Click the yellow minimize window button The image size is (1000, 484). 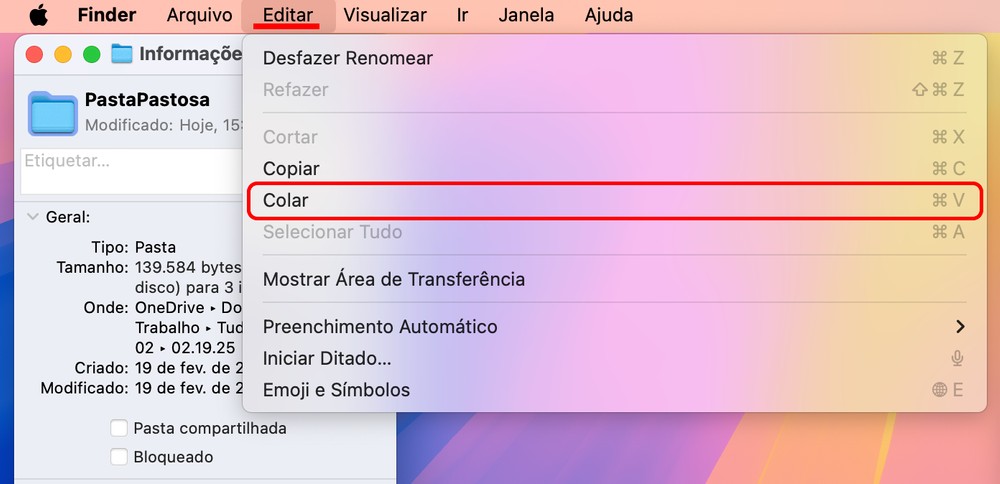pyautogui.click(x=63, y=54)
